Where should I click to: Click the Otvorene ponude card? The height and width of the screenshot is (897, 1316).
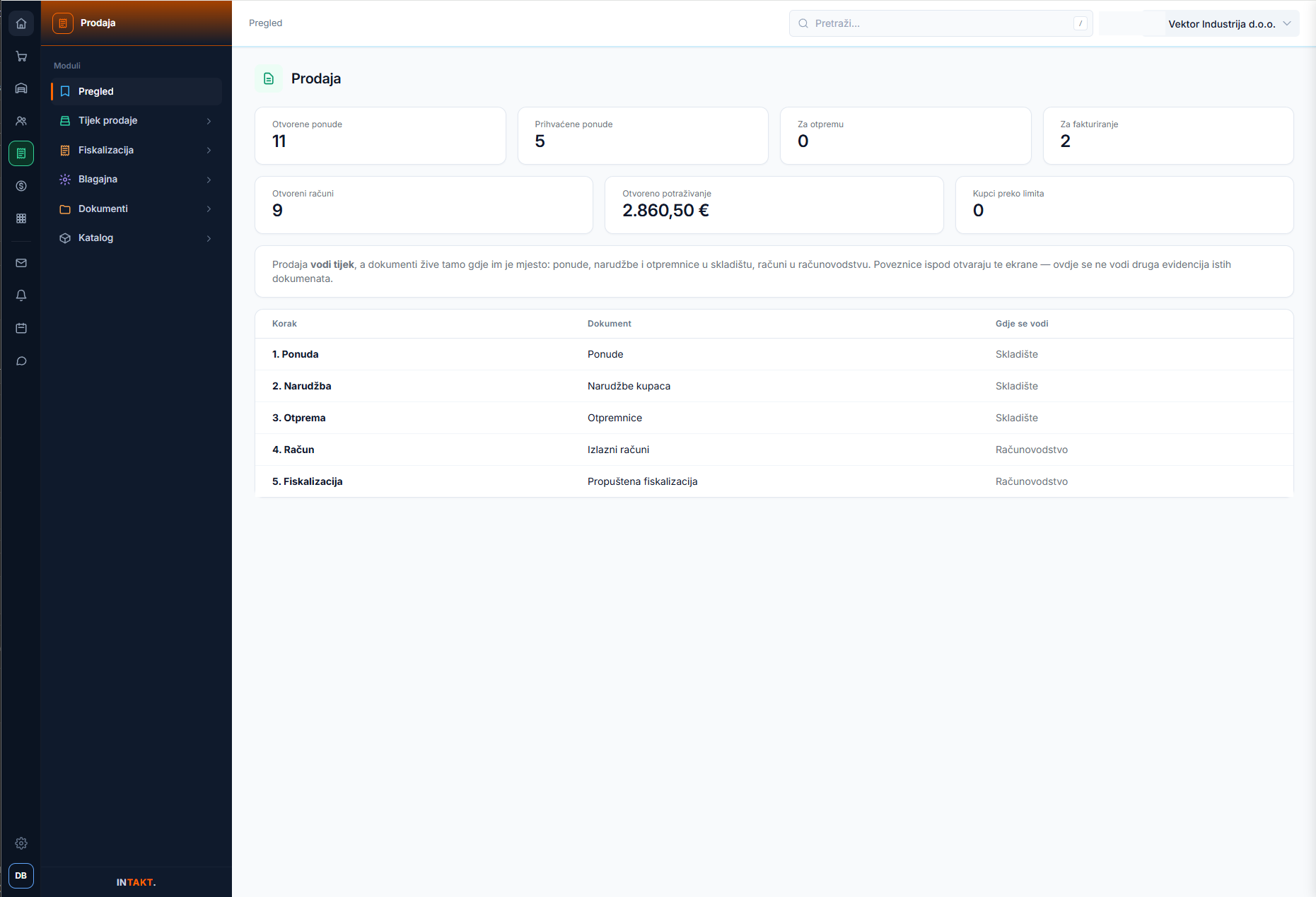[380, 136]
